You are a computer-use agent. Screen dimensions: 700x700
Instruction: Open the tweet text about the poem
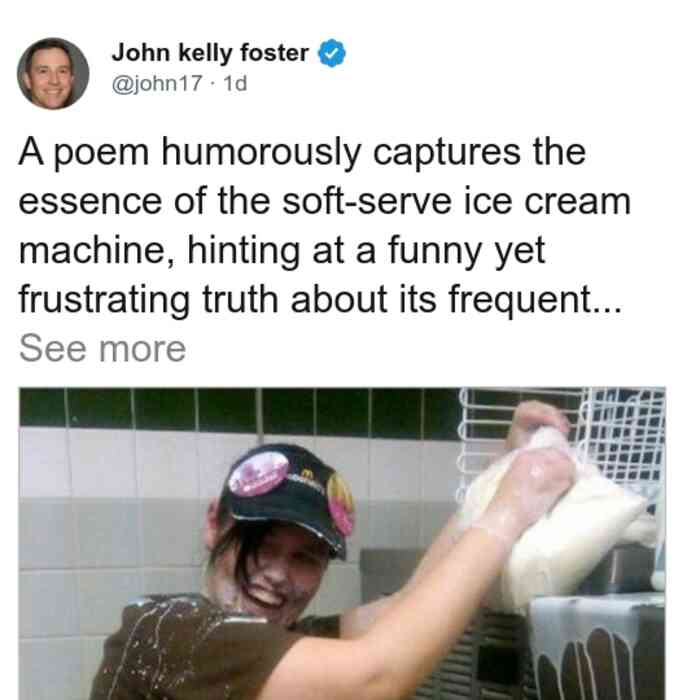[325, 225]
